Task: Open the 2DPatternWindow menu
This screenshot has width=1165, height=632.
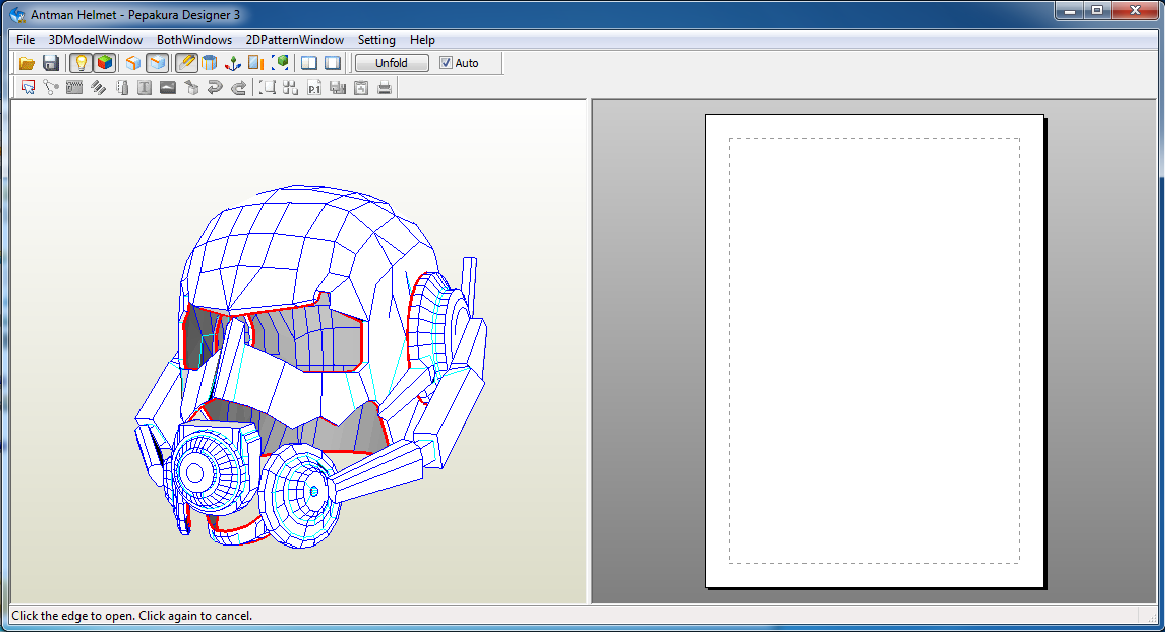Action: 294,40
